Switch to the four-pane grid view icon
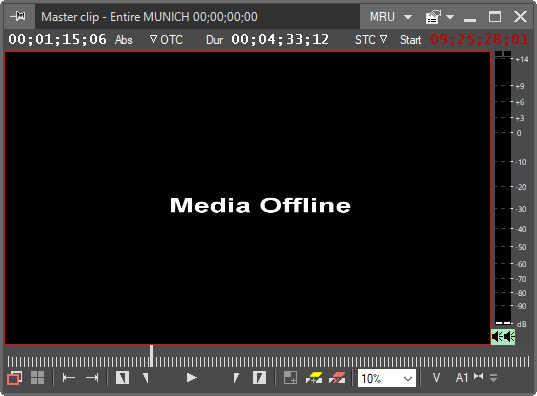 (37, 378)
